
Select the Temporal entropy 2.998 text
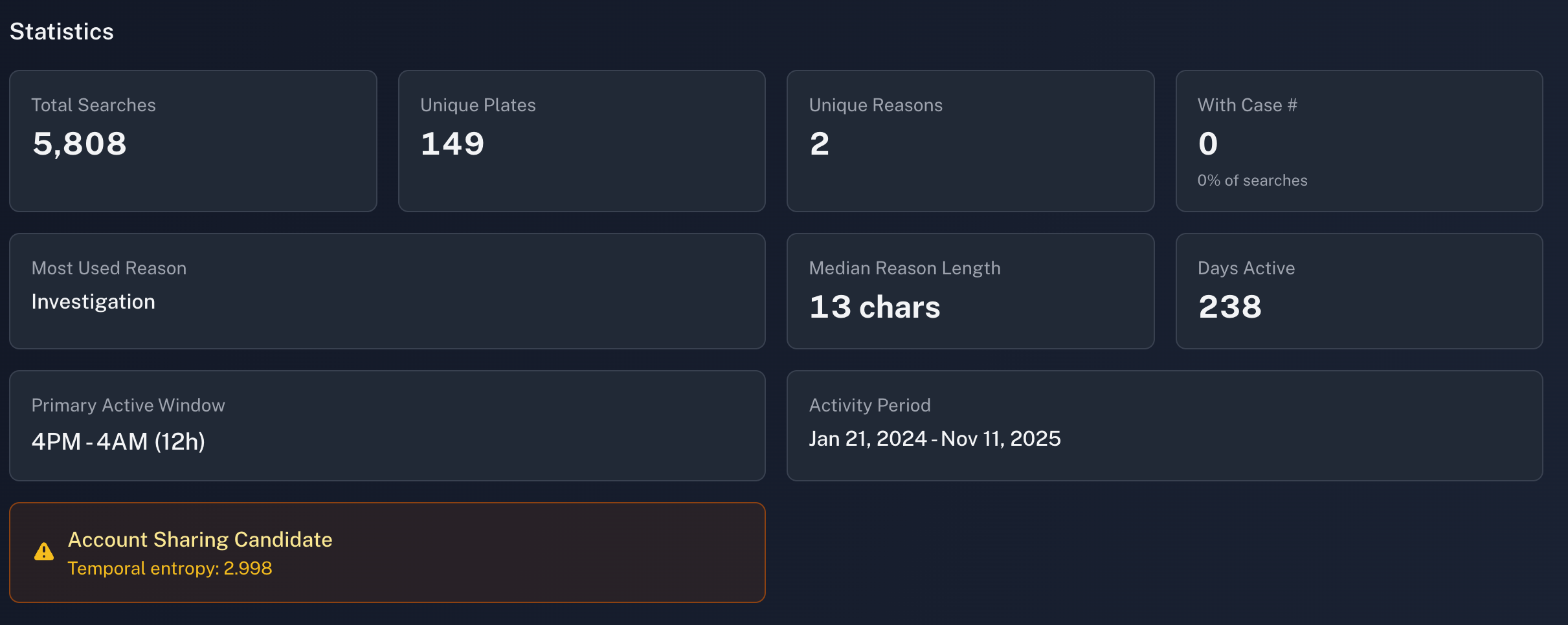coord(170,568)
